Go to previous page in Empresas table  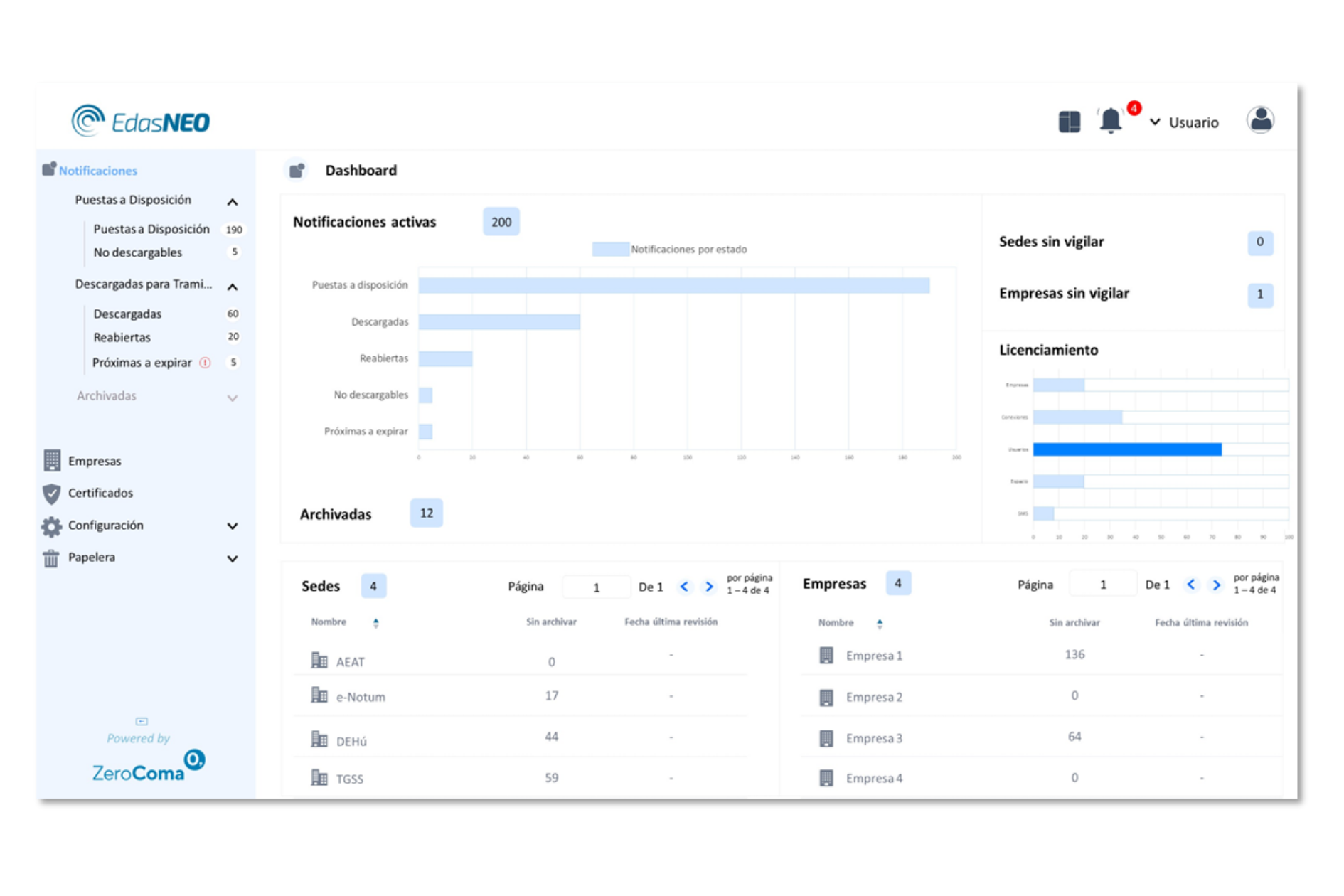pyautogui.click(x=1190, y=585)
